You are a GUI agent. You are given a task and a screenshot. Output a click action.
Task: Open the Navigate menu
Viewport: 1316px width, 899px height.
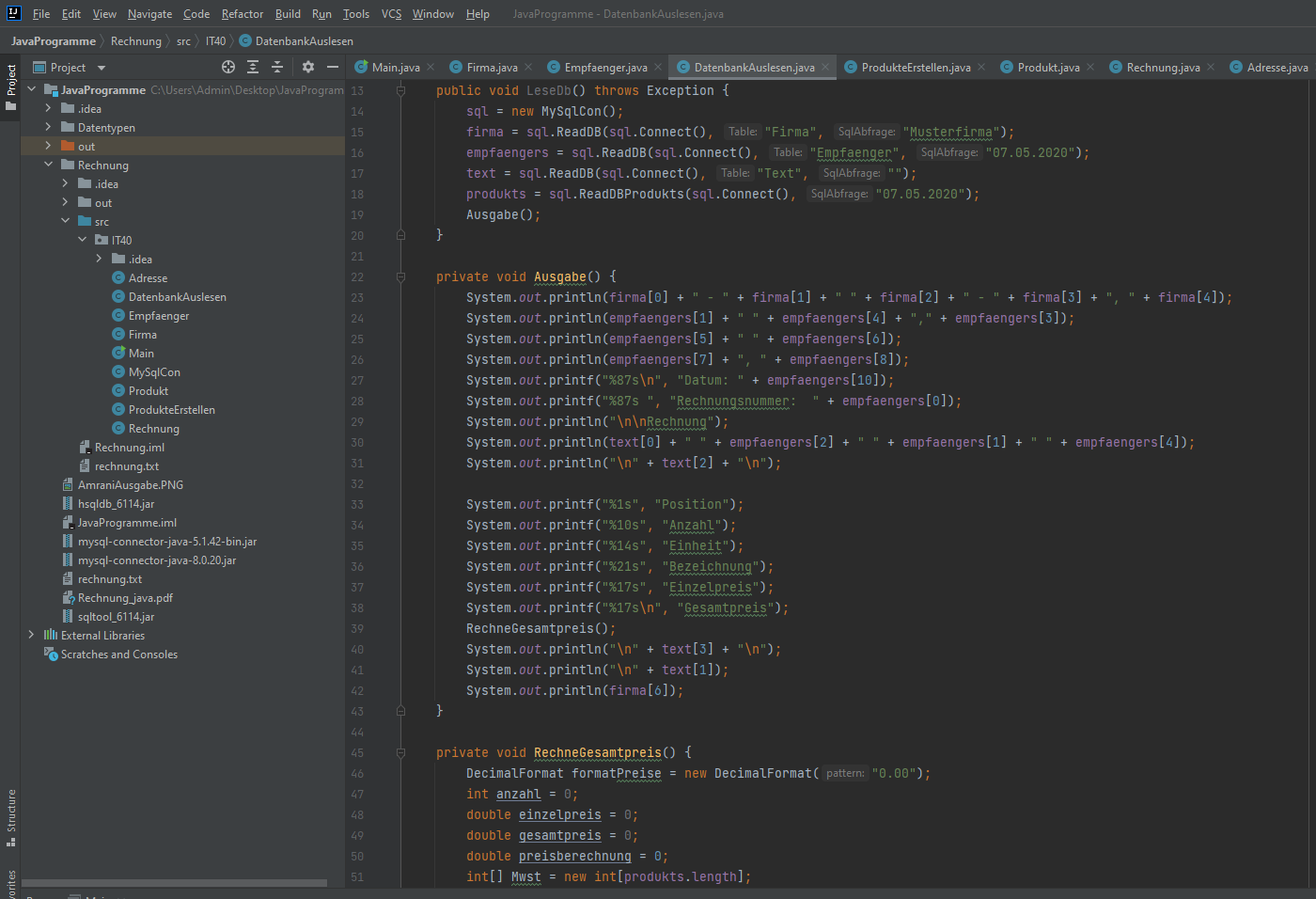coord(150,14)
